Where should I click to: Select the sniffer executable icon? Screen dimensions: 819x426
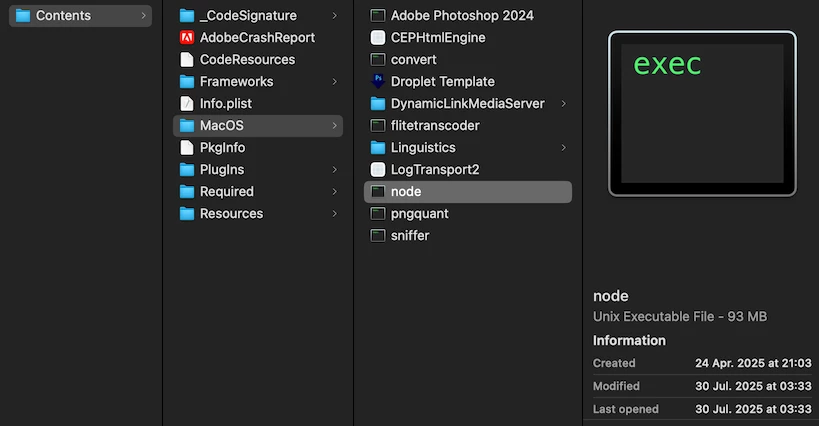tap(378, 236)
